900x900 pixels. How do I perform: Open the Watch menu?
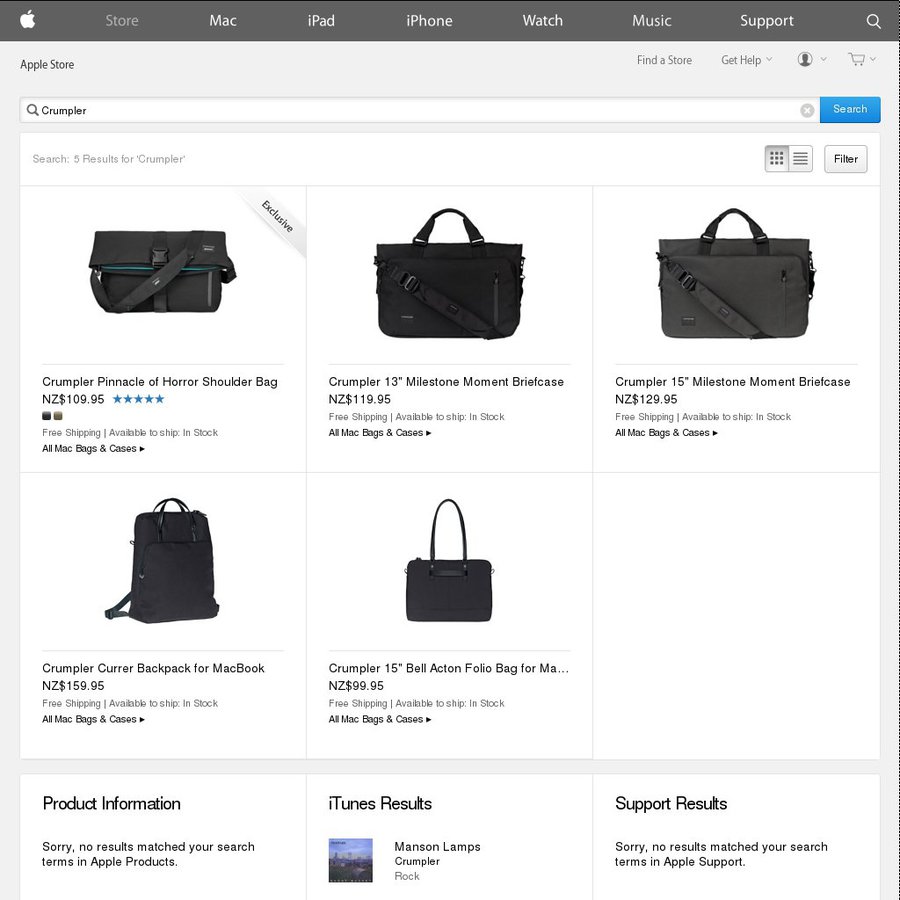click(542, 21)
